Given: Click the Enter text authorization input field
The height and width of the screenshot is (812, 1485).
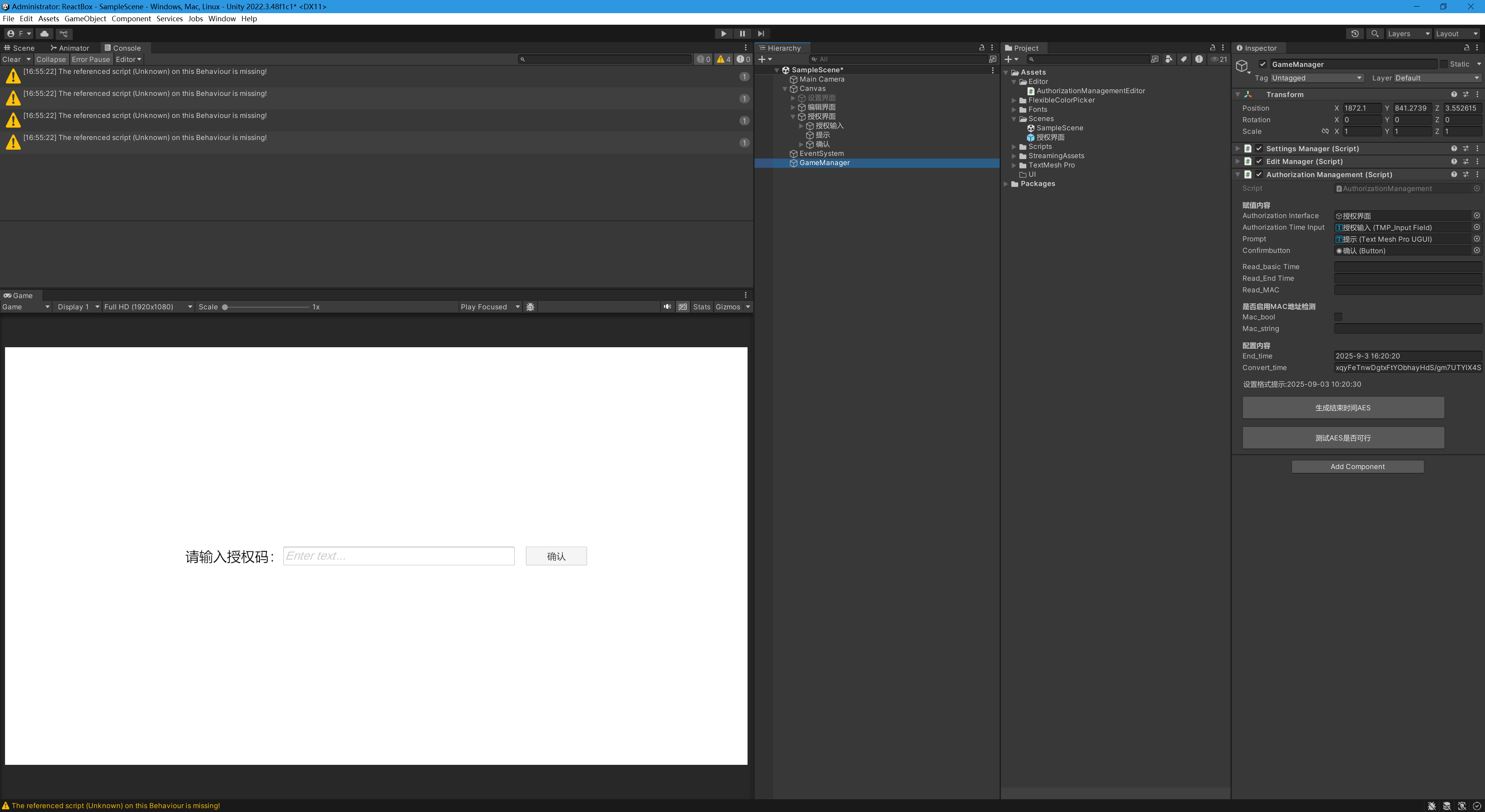Looking at the screenshot, I should [399, 556].
